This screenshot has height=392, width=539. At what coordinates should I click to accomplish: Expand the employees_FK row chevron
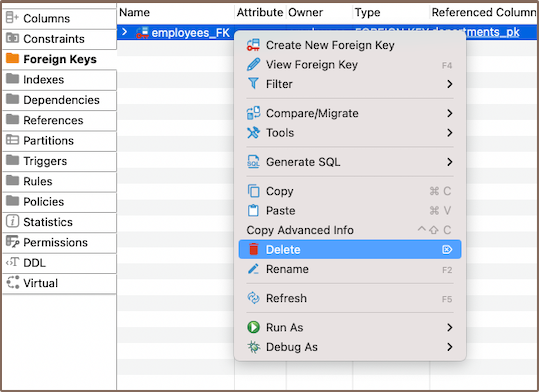tap(125, 32)
